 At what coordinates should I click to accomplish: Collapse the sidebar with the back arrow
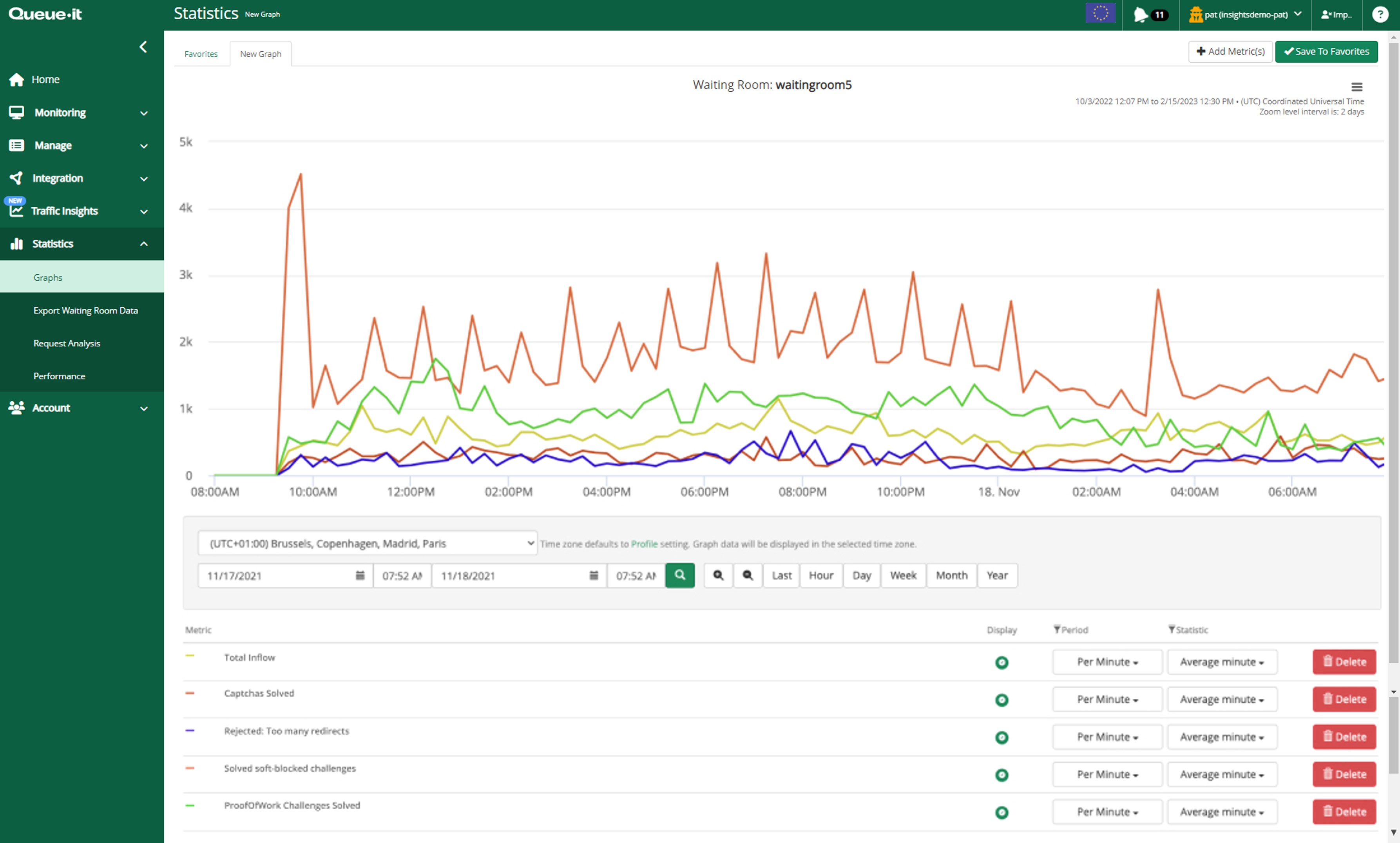[143, 47]
